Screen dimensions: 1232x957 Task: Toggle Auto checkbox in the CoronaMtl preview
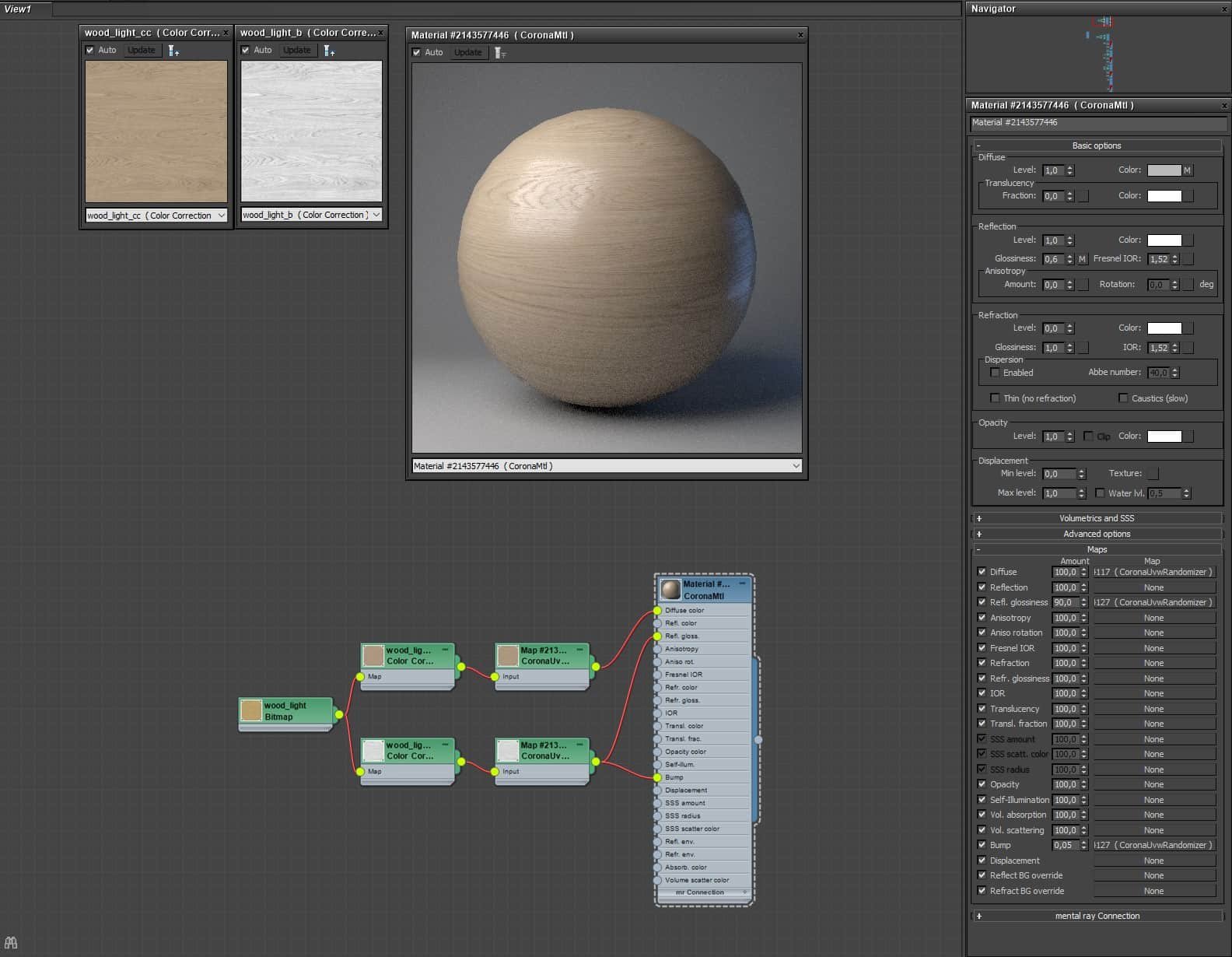(x=417, y=53)
